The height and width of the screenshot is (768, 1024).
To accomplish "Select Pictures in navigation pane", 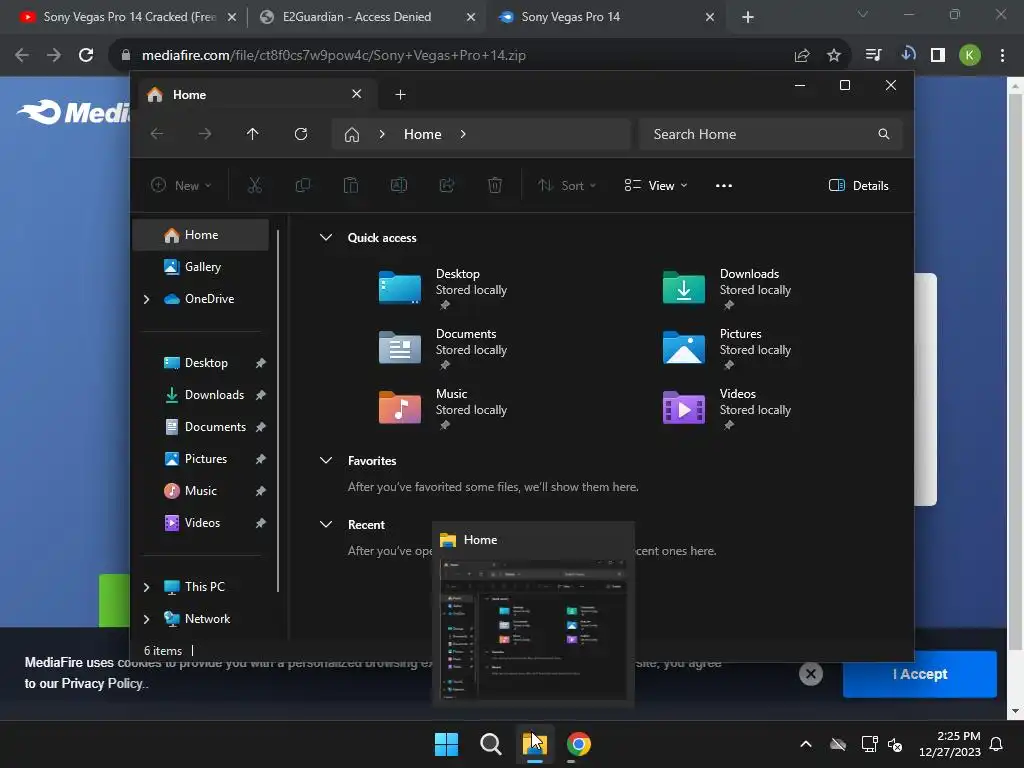I will click(x=201, y=459).
